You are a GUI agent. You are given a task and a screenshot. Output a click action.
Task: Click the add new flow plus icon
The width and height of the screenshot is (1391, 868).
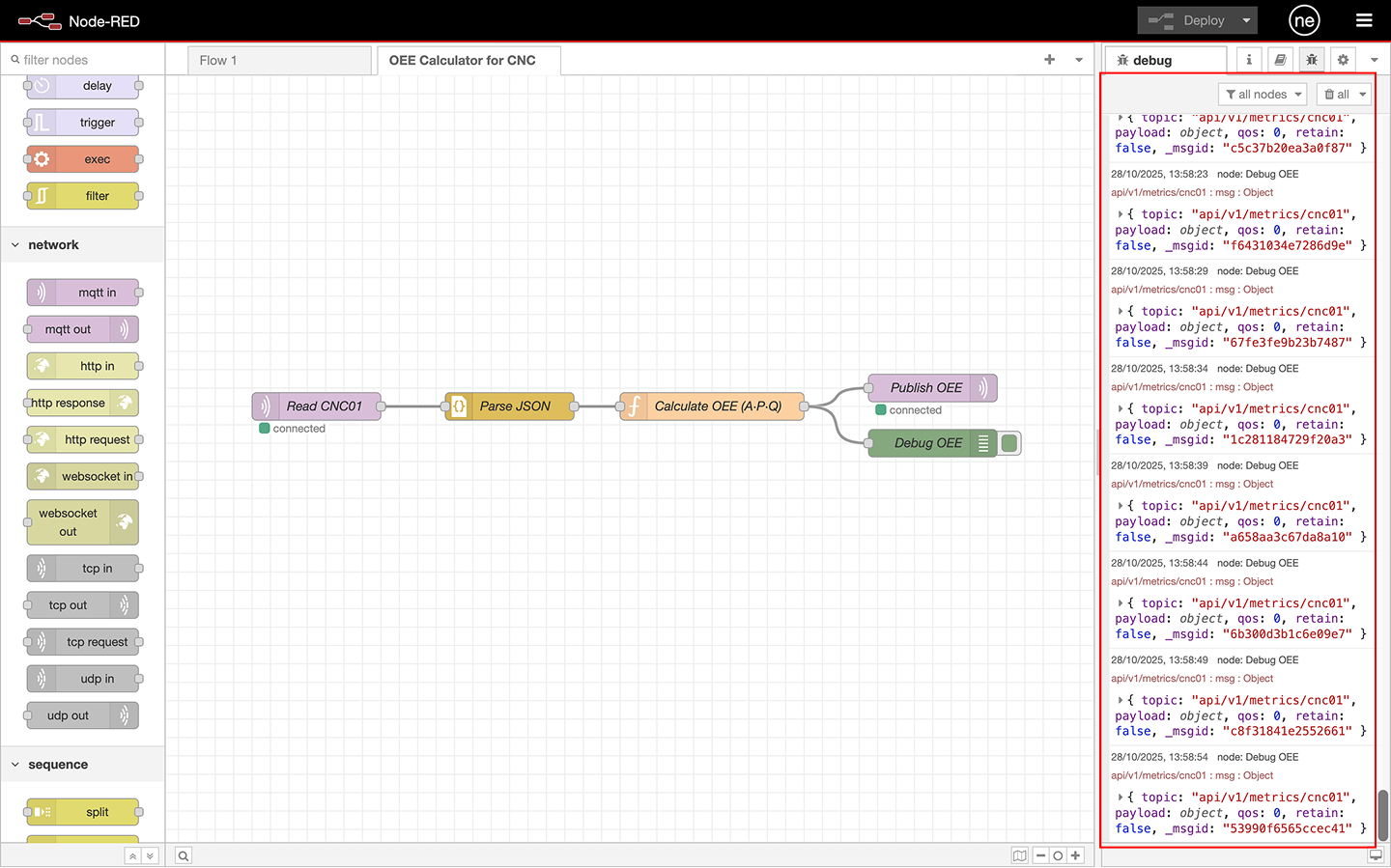click(x=1050, y=60)
